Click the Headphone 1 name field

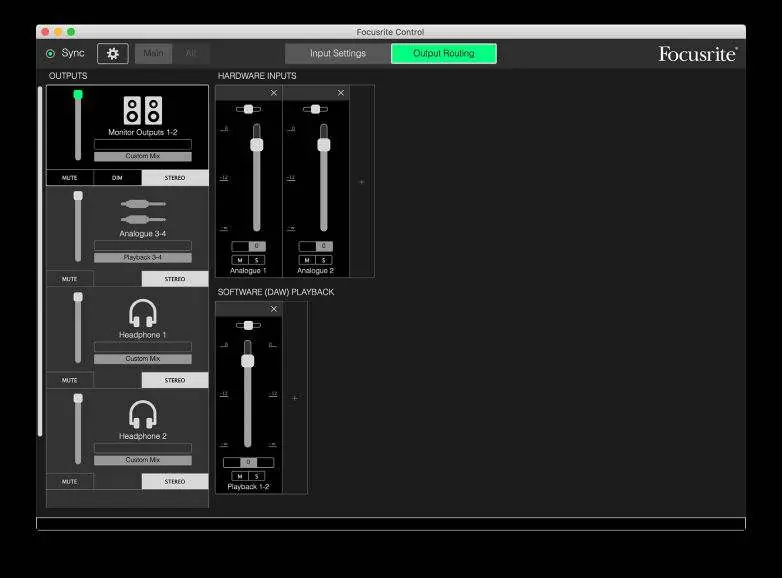pos(143,347)
